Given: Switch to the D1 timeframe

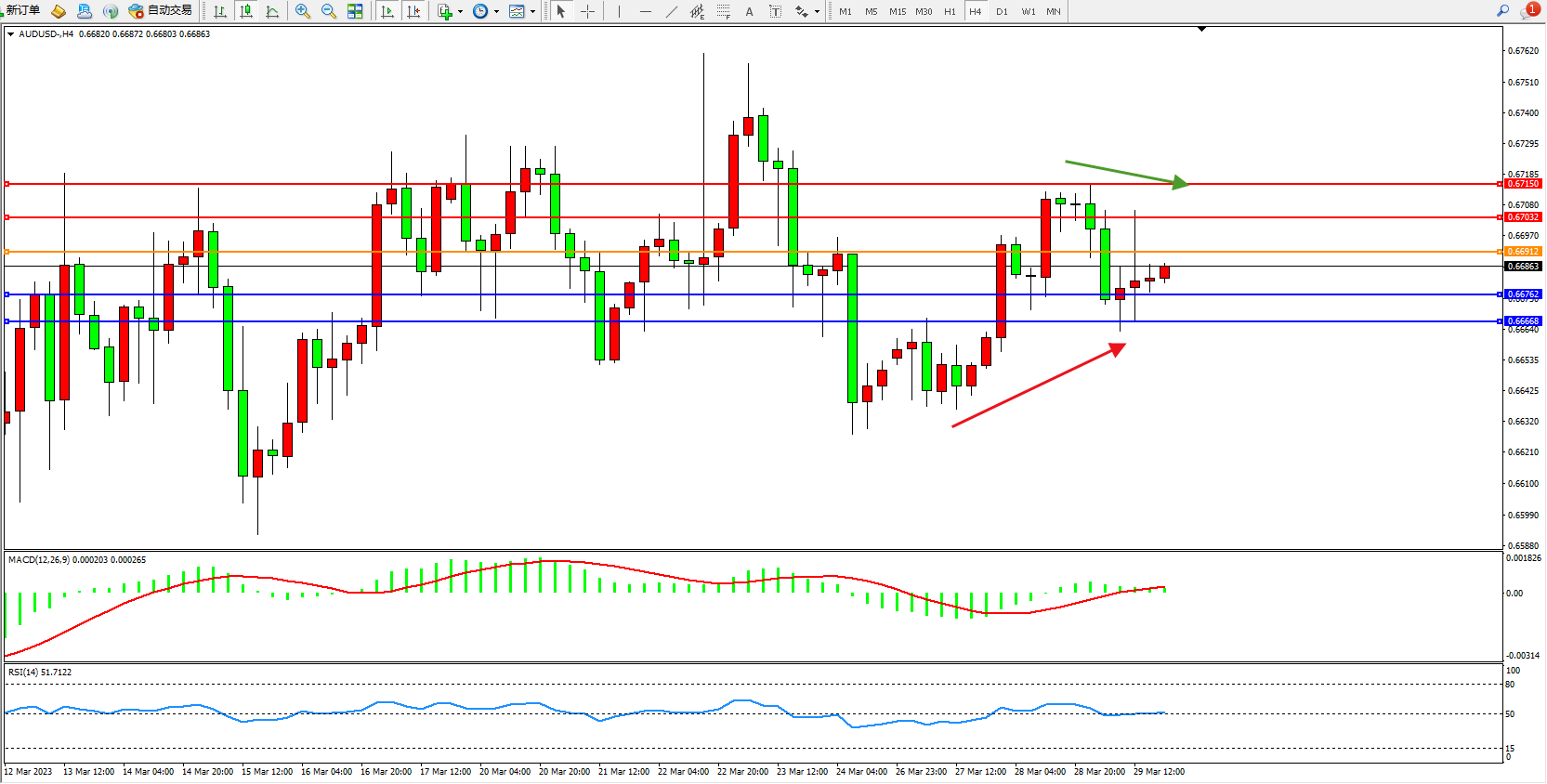Looking at the screenshot, I should [x=1002, y=11].
